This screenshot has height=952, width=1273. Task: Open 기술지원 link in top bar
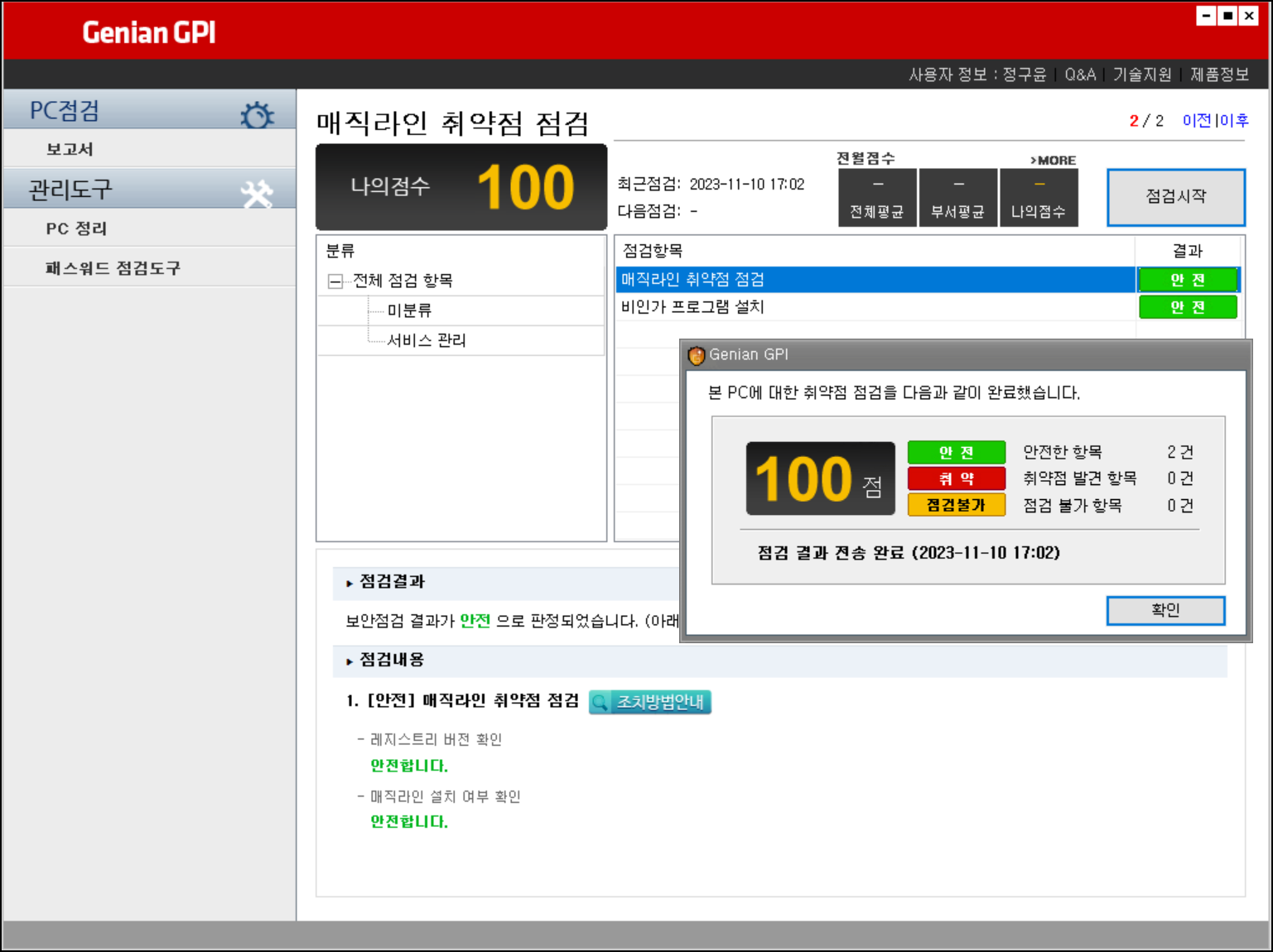1142,75
